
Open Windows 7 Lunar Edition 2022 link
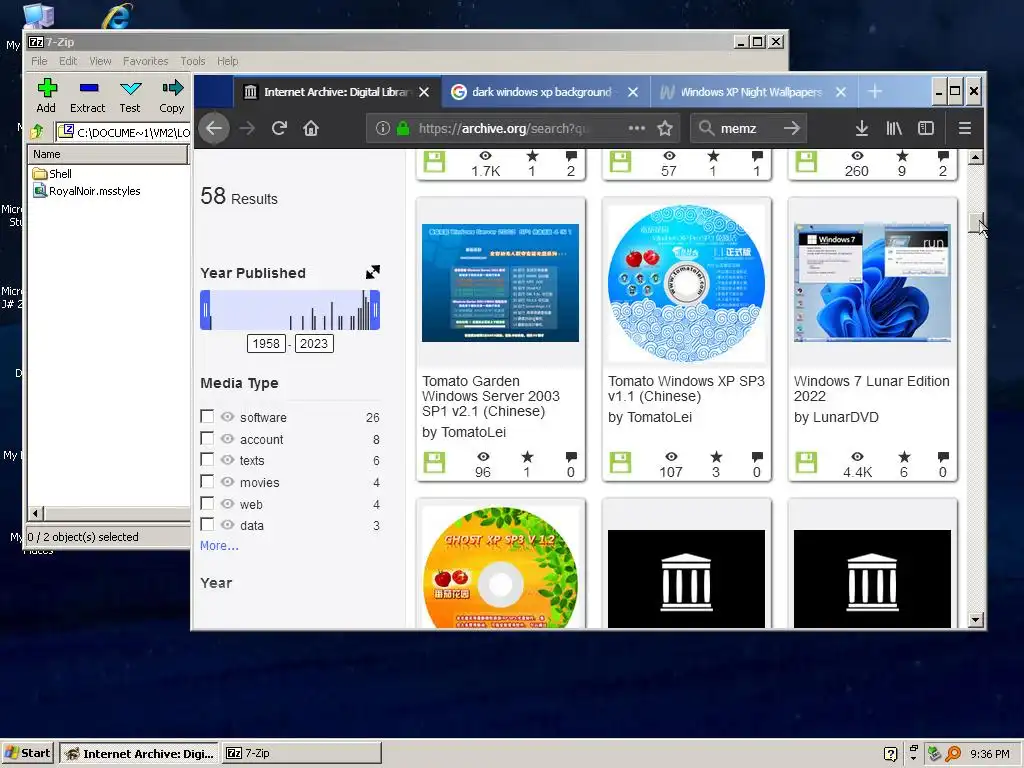pos(871,389)
